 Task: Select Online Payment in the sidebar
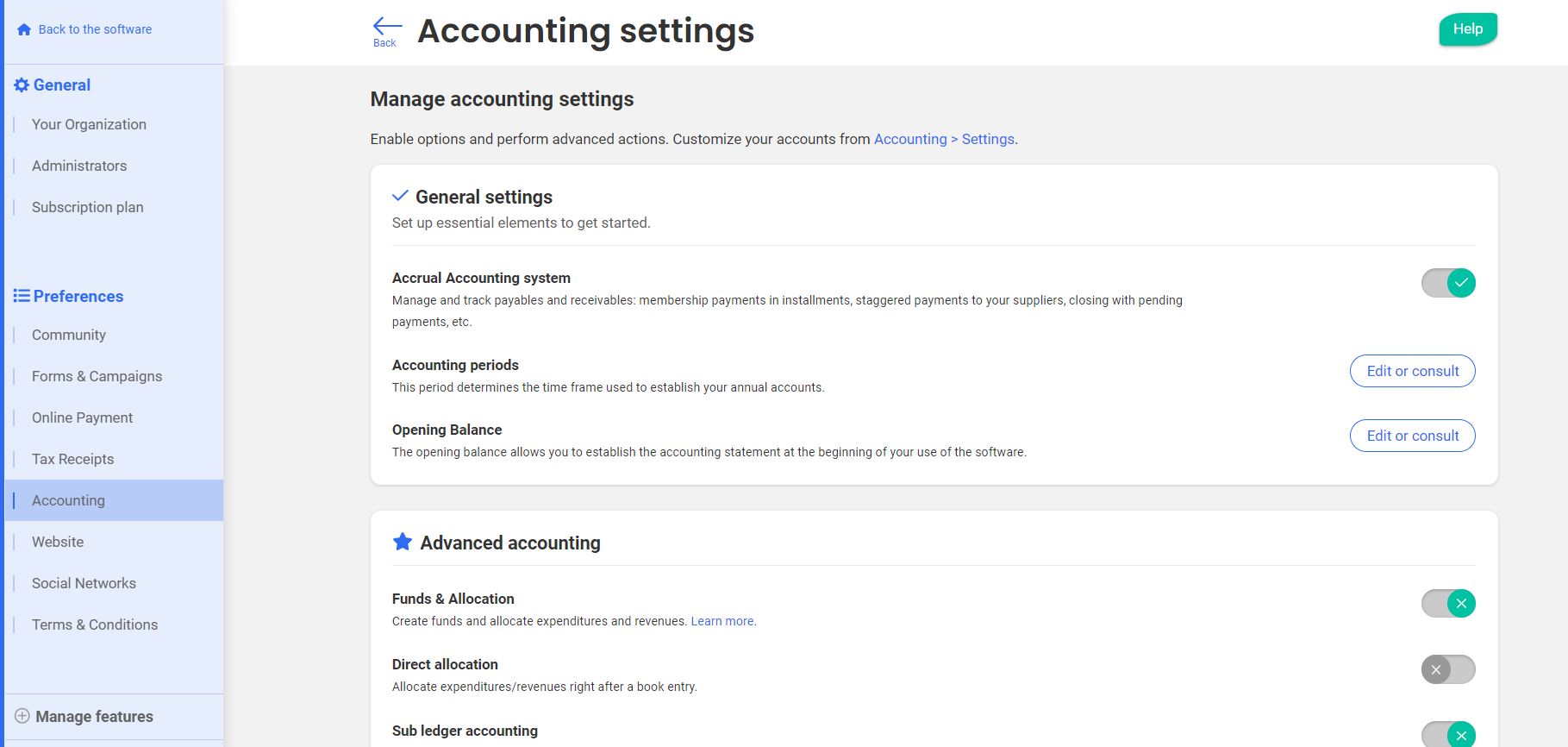point(83,417)
